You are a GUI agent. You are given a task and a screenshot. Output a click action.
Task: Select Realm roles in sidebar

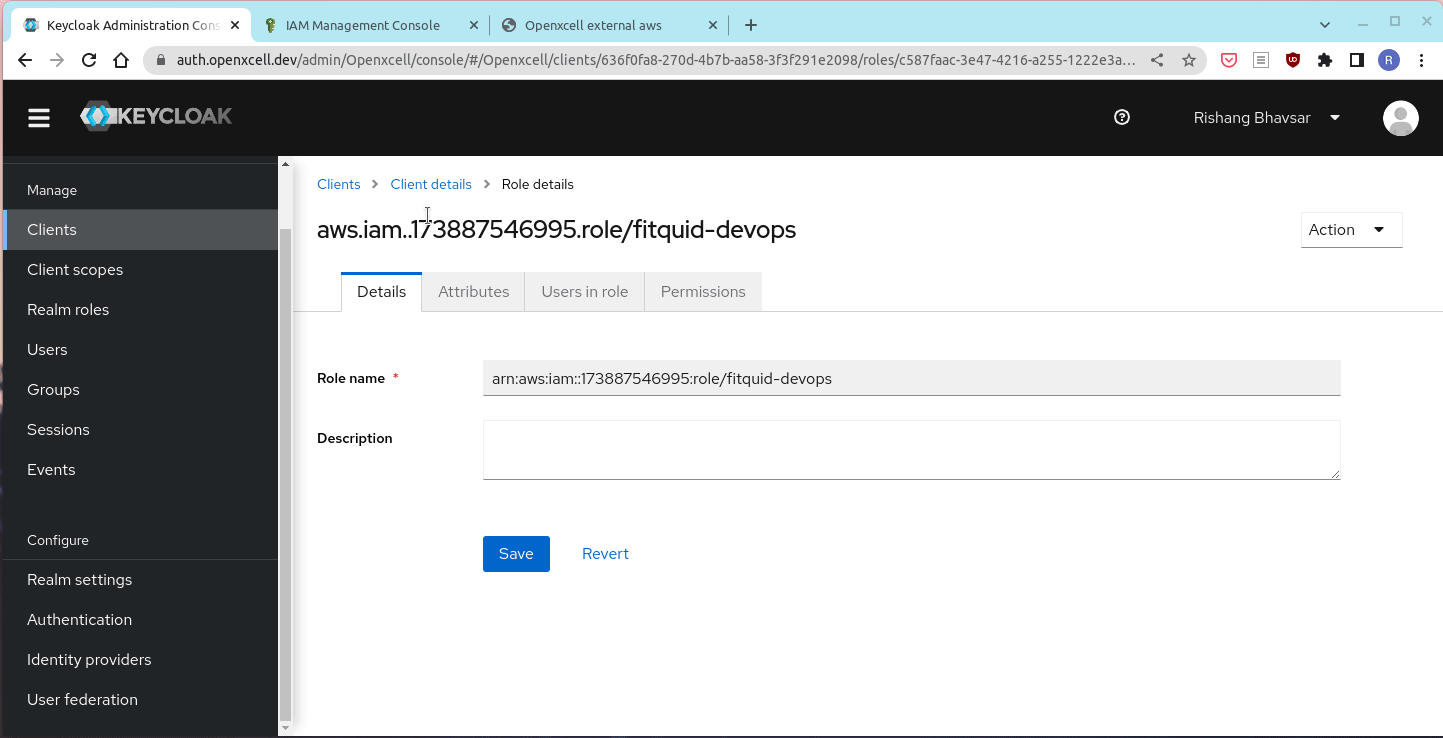point(68,310)
